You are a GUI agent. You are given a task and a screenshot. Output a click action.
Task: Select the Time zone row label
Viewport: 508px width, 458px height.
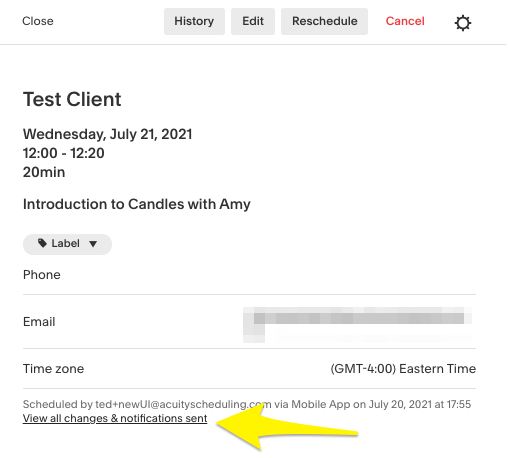click(x=53, y=369)
